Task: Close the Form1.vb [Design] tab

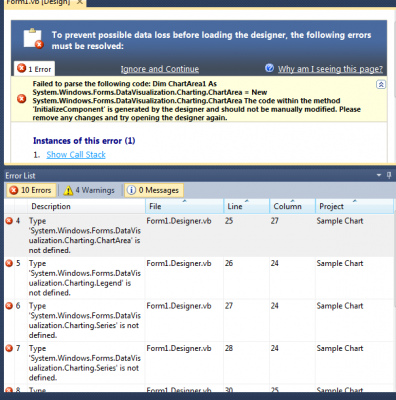Action: pos(80,2)
